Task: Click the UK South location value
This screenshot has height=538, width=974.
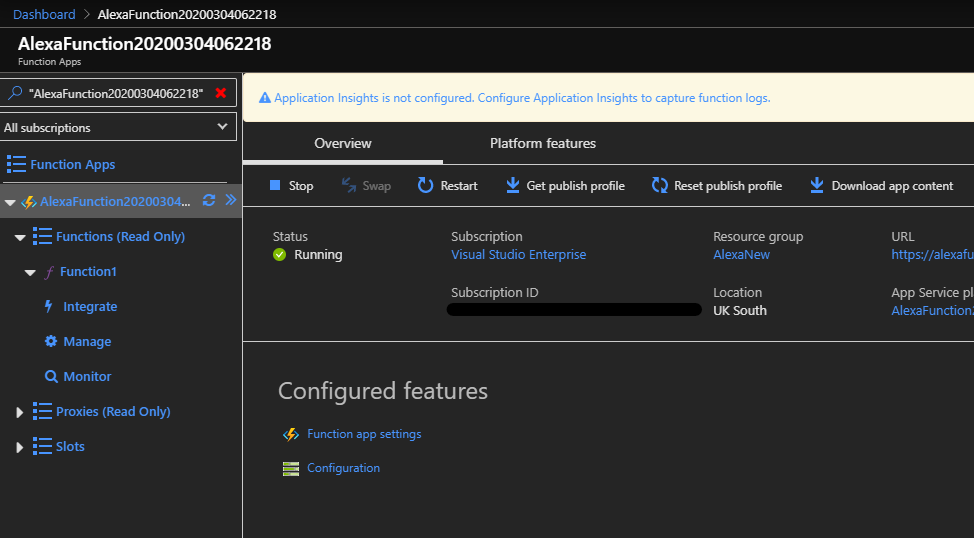Action: 740,311
